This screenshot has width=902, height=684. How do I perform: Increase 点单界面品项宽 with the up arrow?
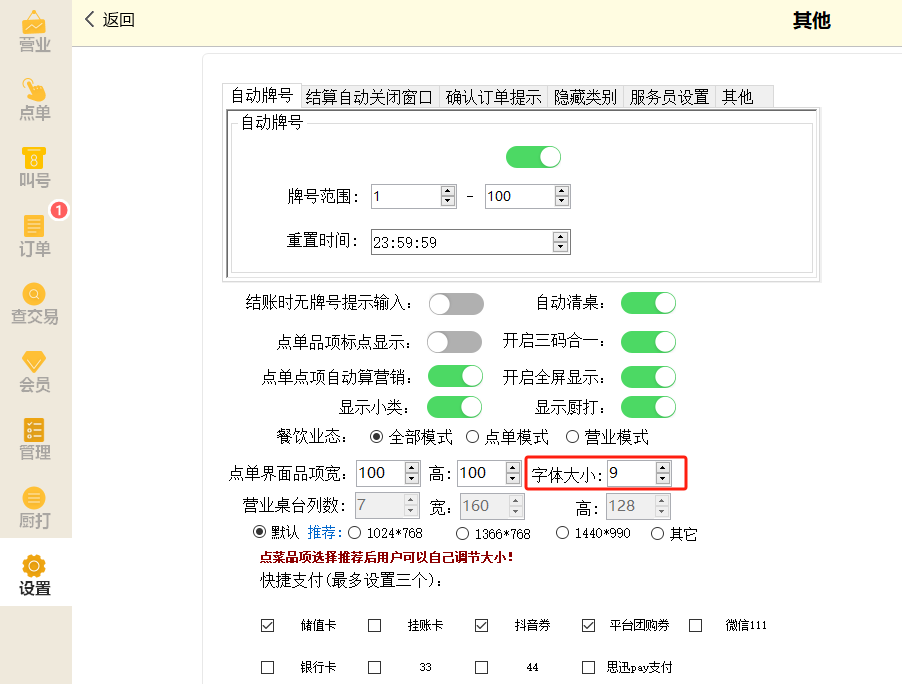tap(412, 467)
